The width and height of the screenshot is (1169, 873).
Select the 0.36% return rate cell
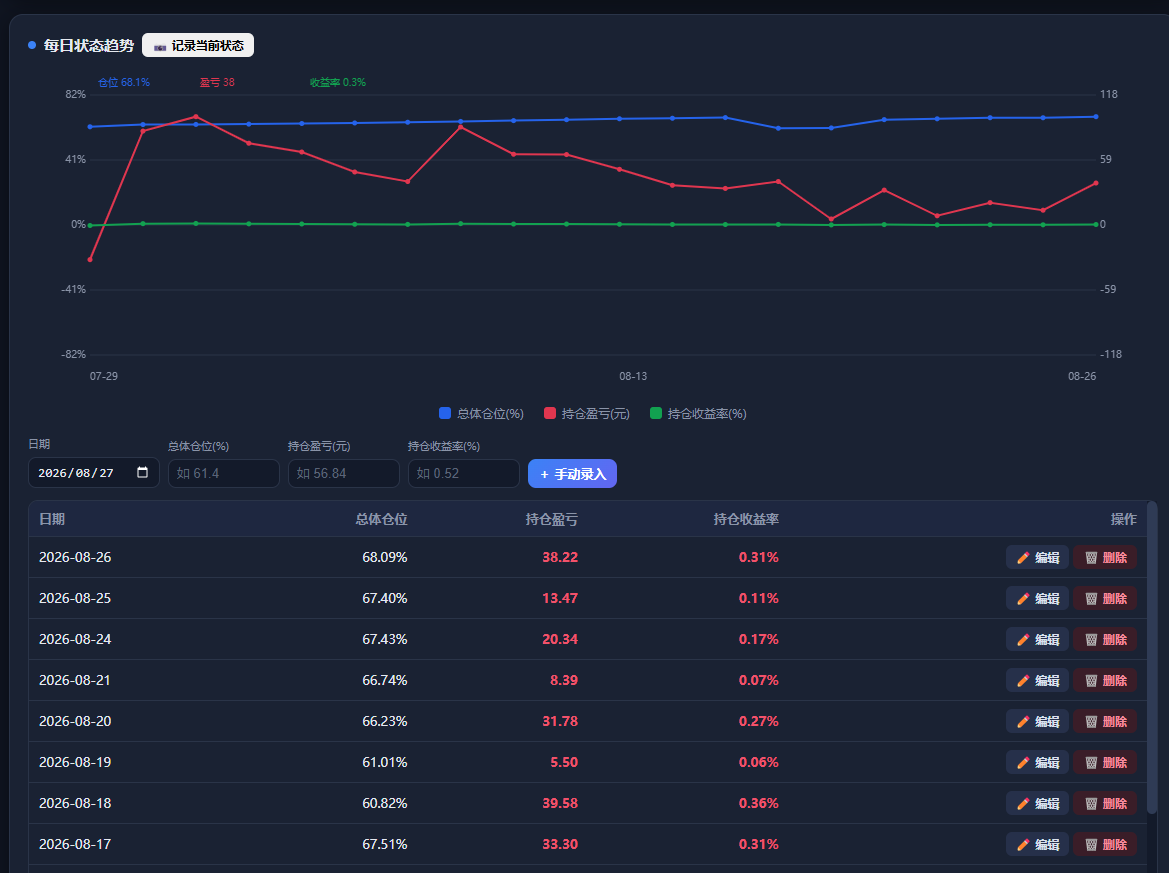click(x=758, y=803)
